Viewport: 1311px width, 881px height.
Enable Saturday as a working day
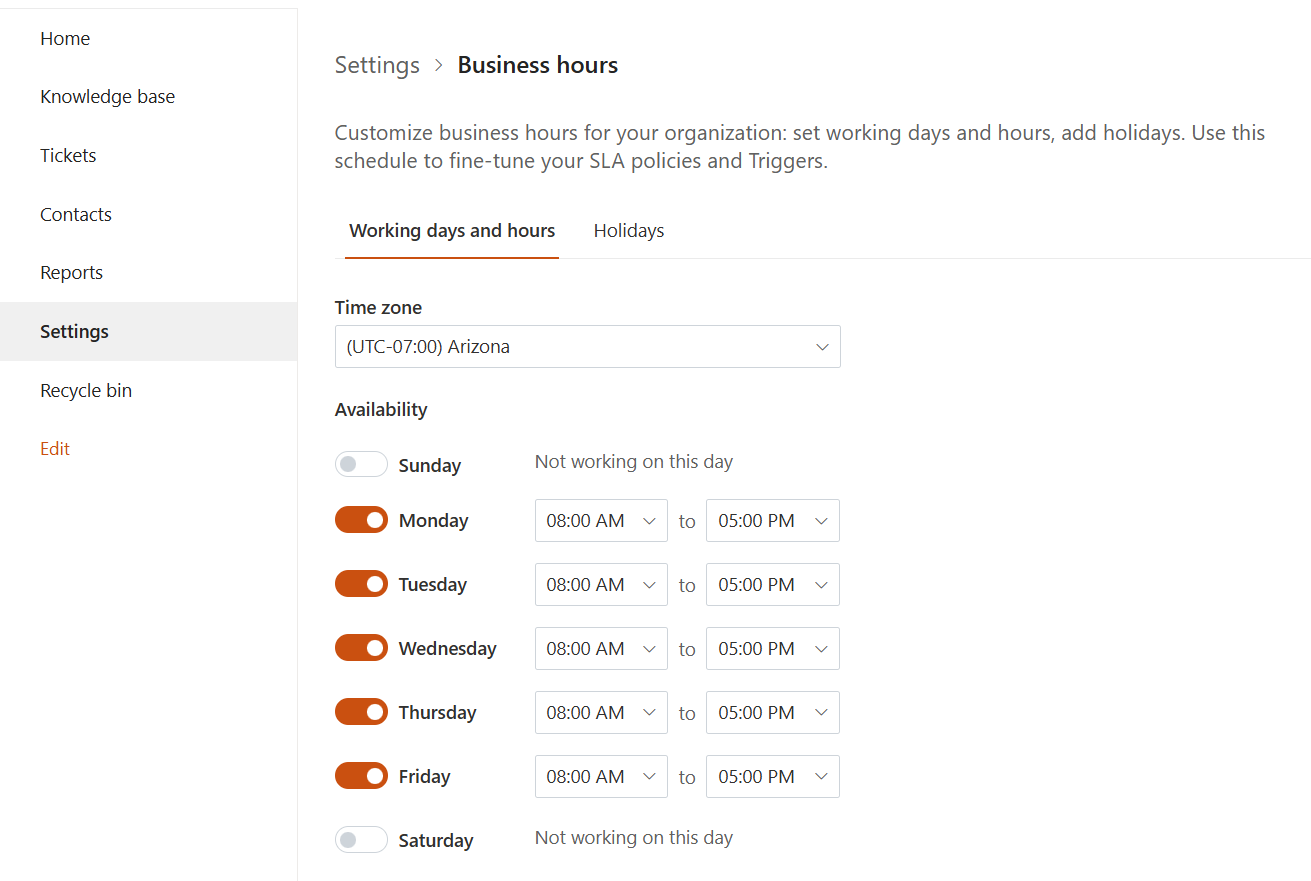point(361,840)
